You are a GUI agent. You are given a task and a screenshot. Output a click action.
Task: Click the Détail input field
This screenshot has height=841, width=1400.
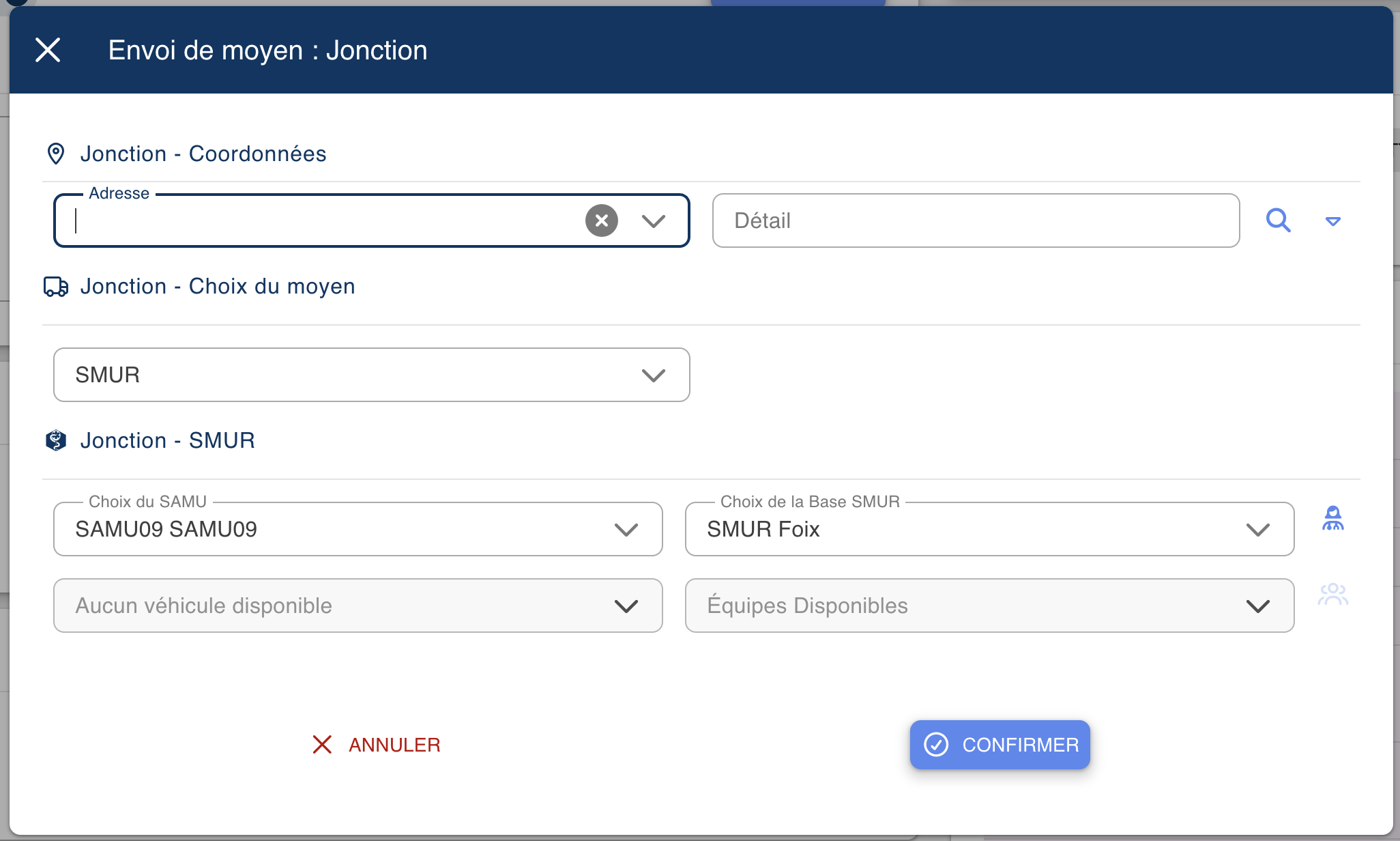point(976,220)
